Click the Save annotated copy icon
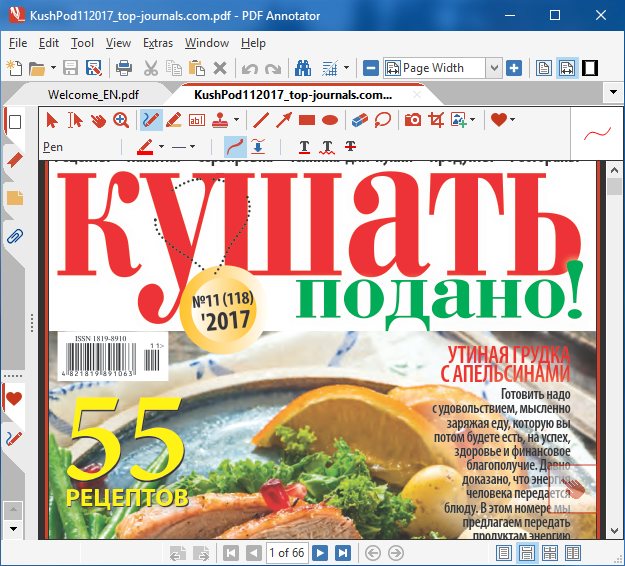The height and width of the screenshot is (566, 625). coord(94,68)
